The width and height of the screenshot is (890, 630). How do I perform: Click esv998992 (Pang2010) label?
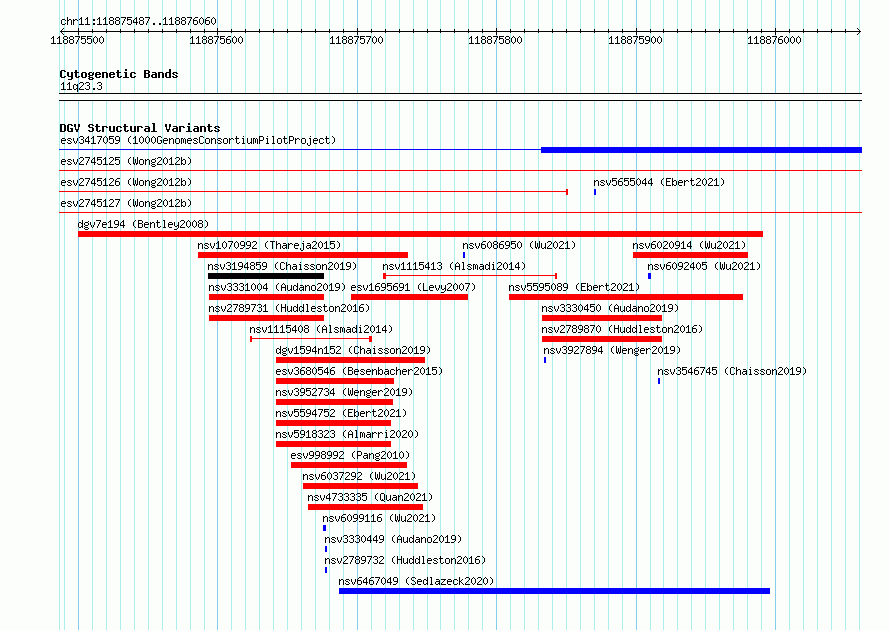(350, 455)
